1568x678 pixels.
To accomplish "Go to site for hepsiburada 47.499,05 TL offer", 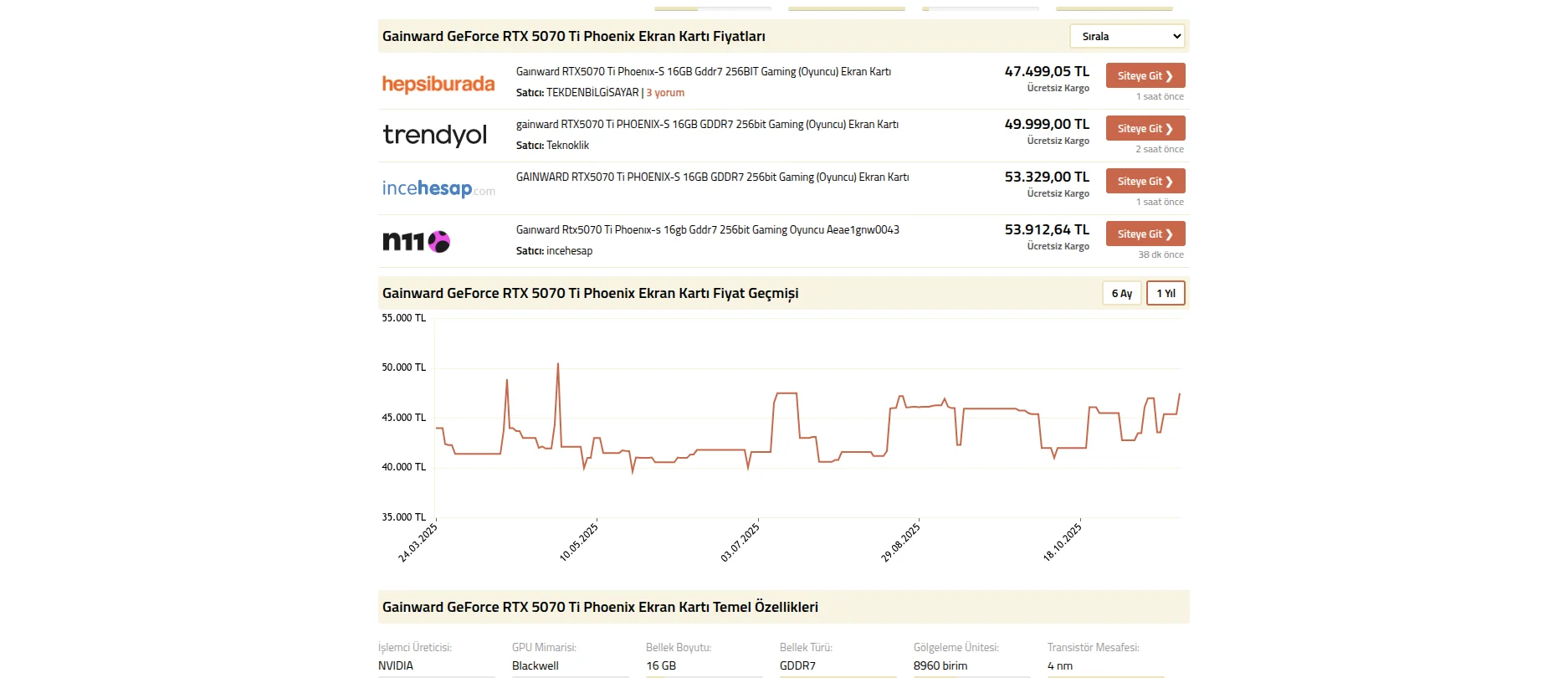I will click(x=1145, y=75).
